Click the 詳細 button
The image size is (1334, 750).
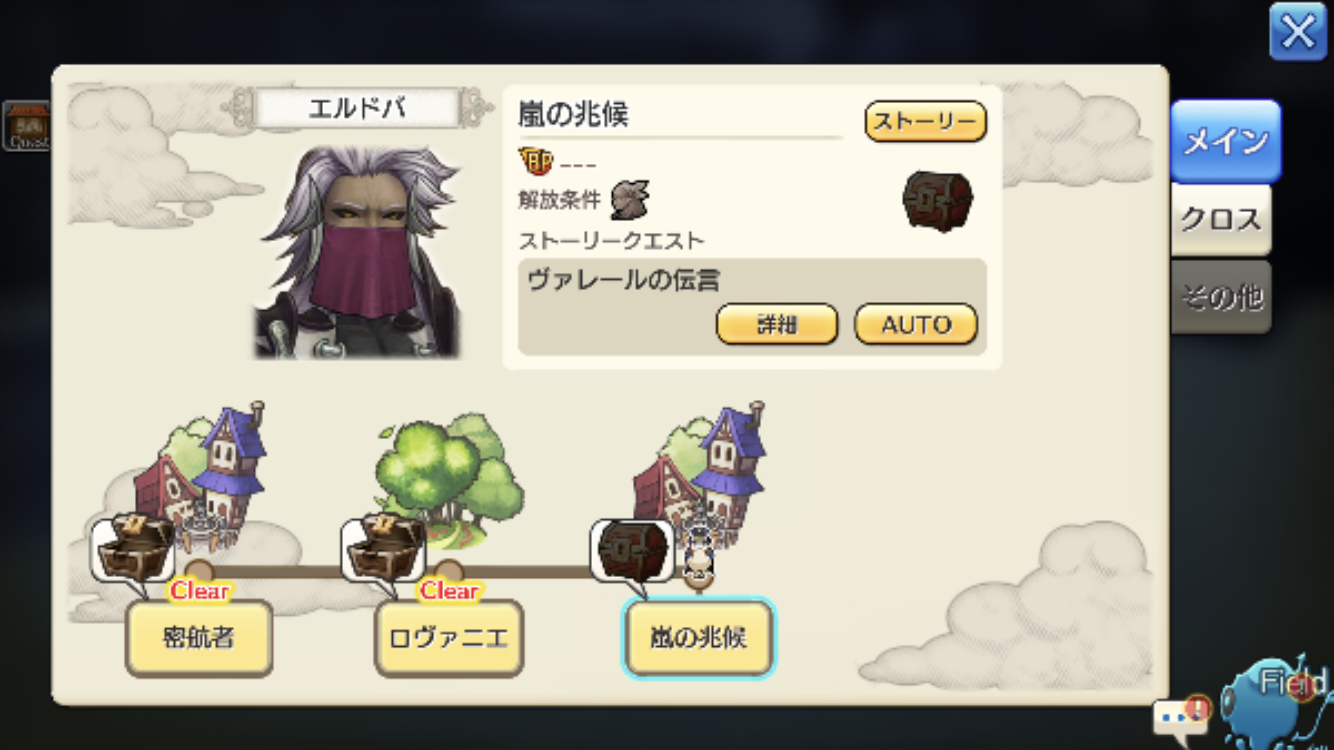pos(777,324)
